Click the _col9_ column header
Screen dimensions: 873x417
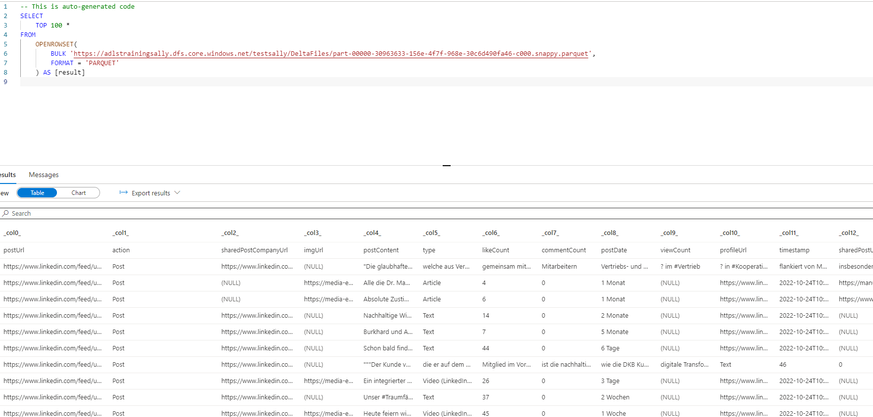click(x=669, y=233)
